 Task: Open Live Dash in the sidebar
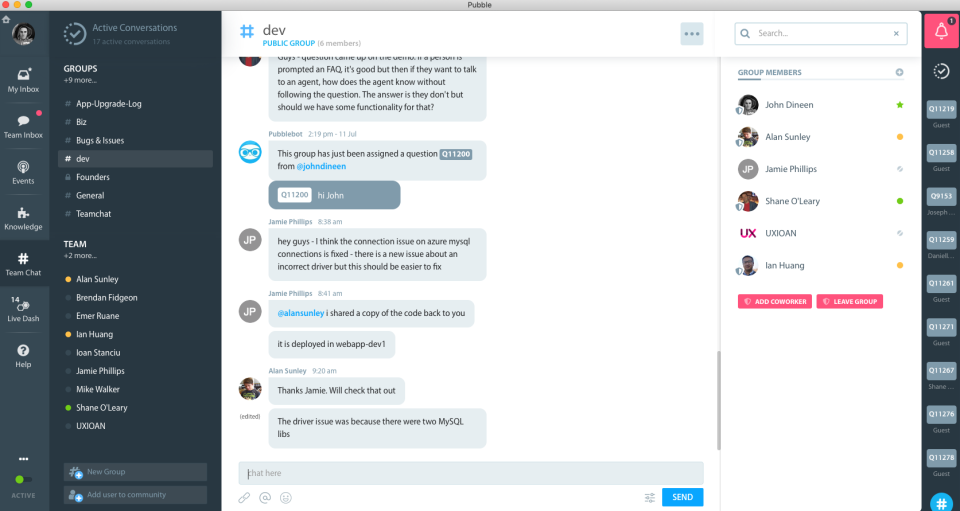click(23, 310)
